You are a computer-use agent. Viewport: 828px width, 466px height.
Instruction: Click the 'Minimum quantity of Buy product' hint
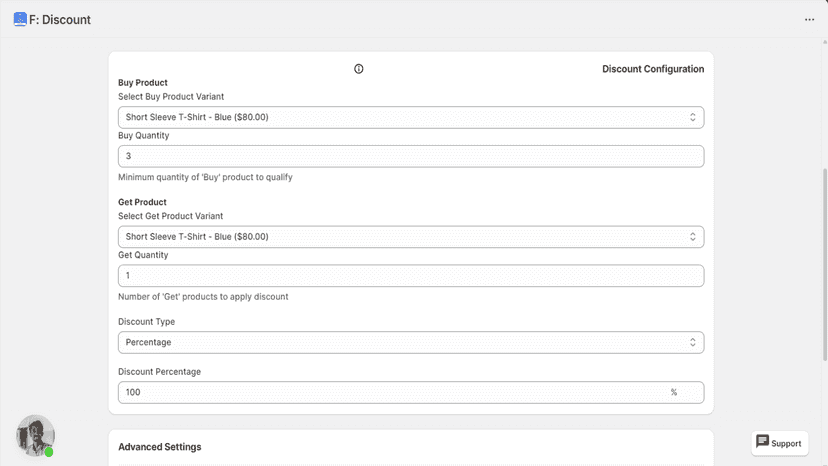[x=205, y=177]
